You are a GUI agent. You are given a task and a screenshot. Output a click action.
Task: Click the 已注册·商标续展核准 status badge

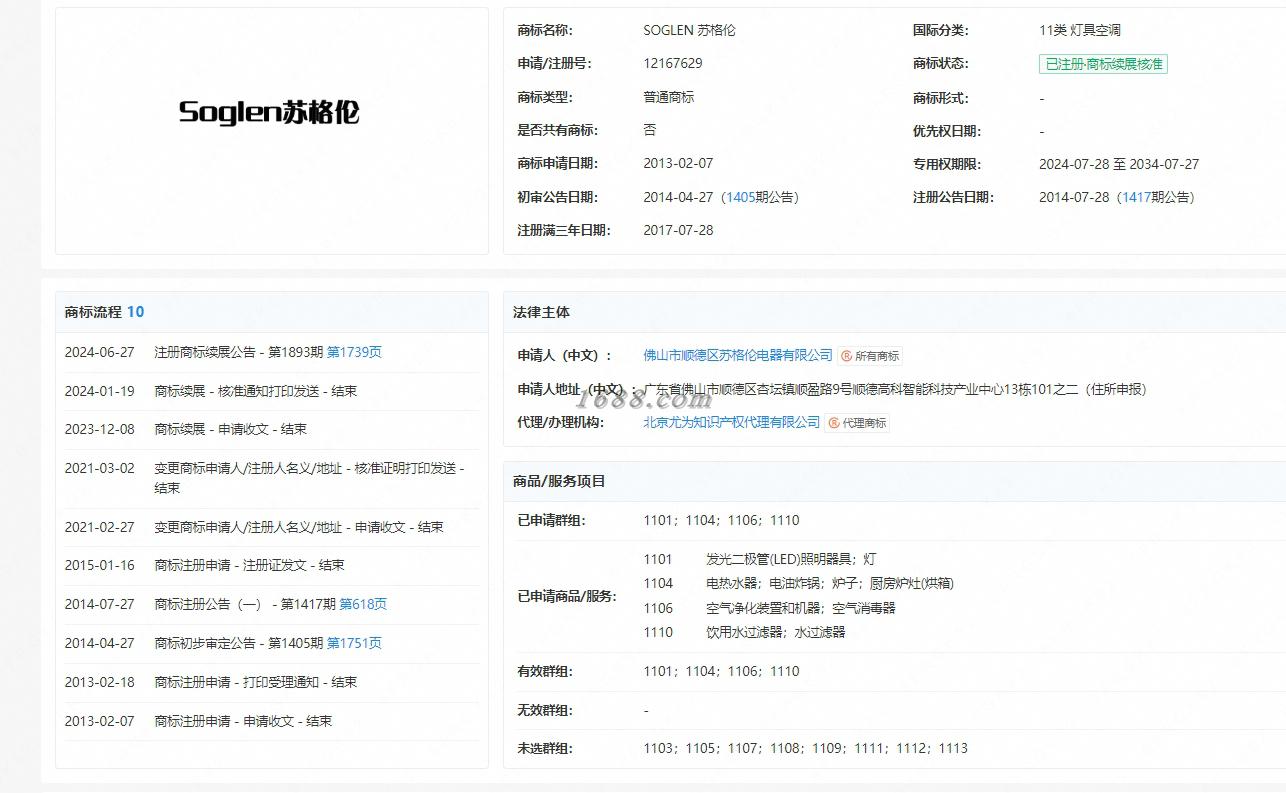point(1103,64)
